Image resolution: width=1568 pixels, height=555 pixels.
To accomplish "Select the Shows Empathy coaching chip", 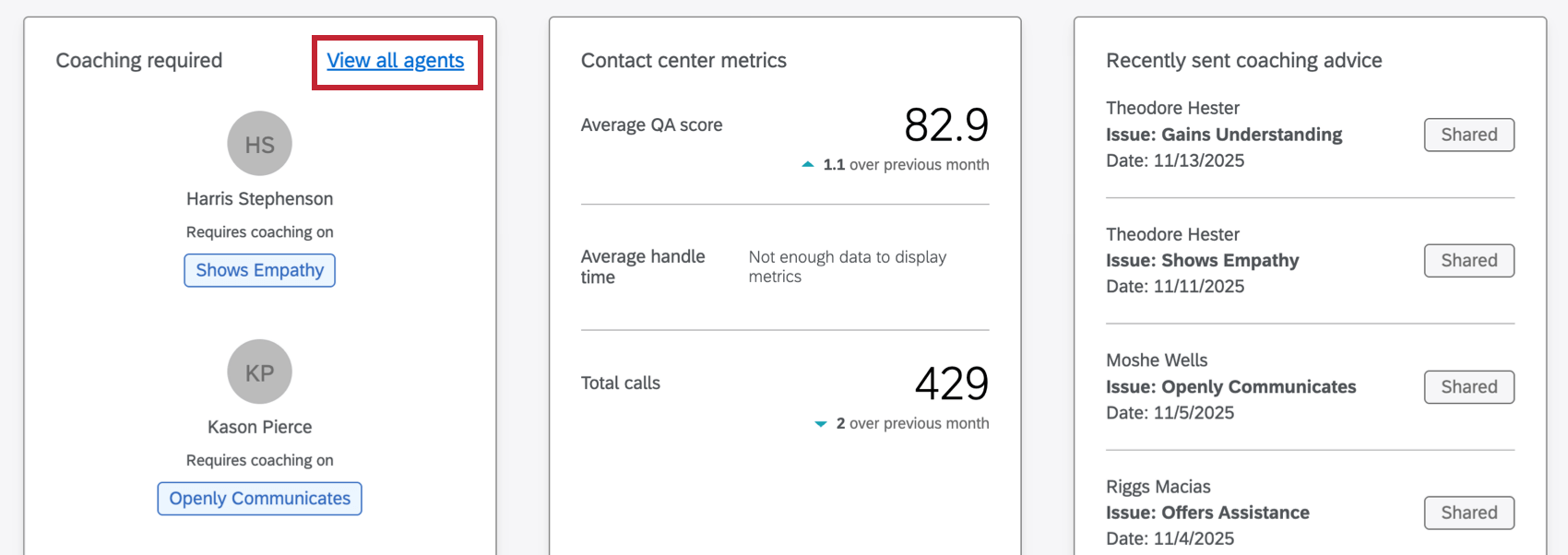I will click(259, 269).
